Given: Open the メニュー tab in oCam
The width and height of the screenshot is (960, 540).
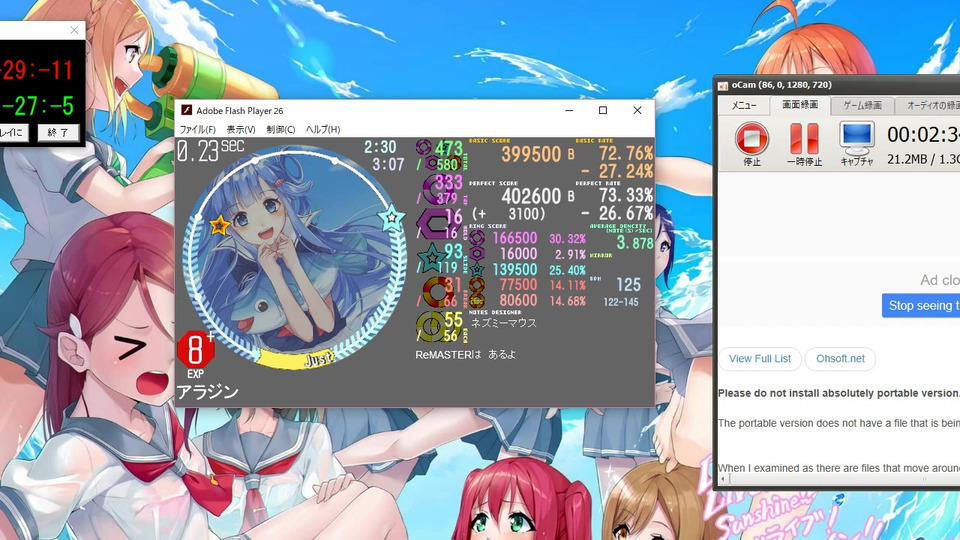Looking at the screenshot, I should (744, 105).
